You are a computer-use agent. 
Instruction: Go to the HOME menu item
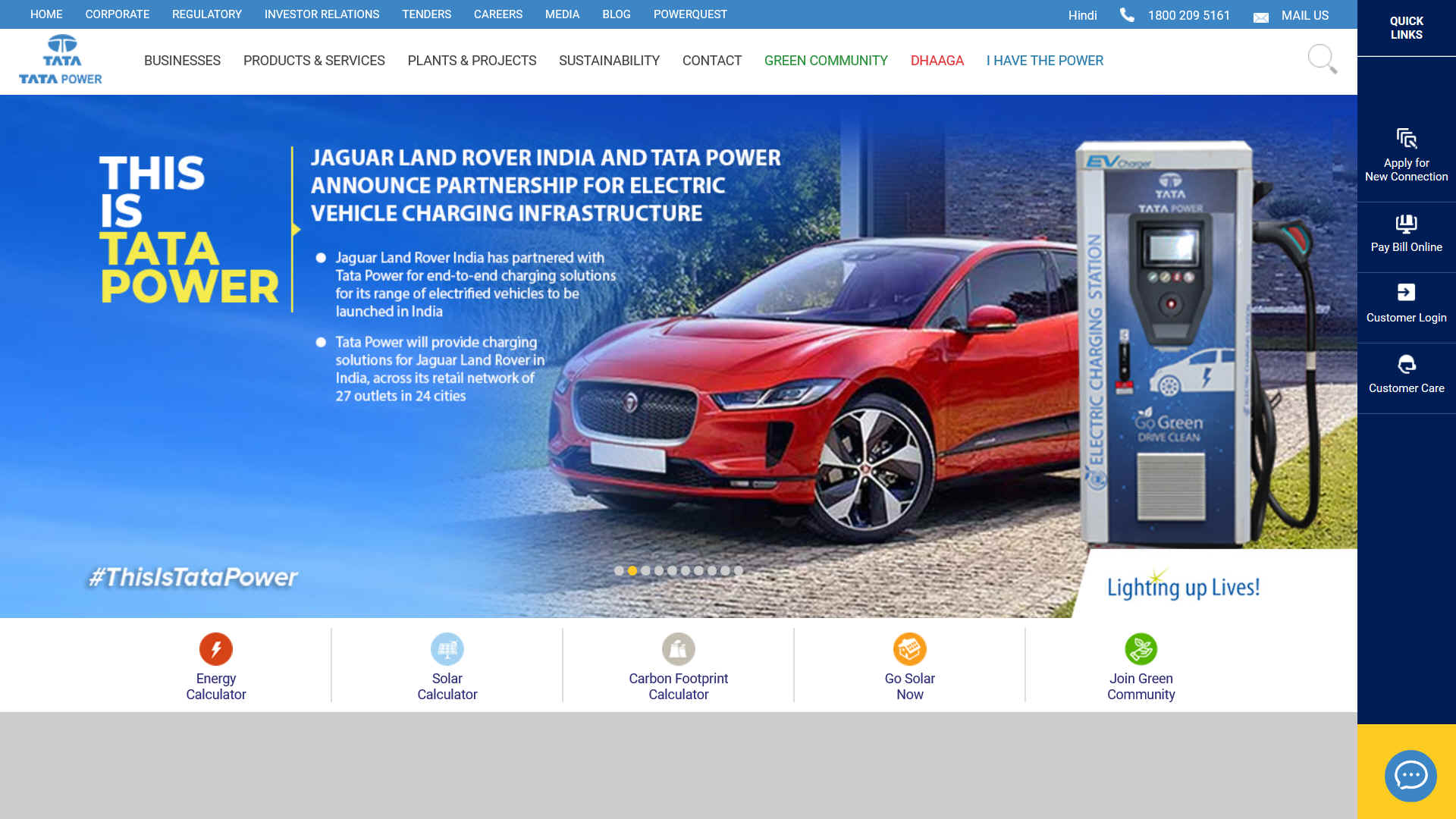[46, 14]
